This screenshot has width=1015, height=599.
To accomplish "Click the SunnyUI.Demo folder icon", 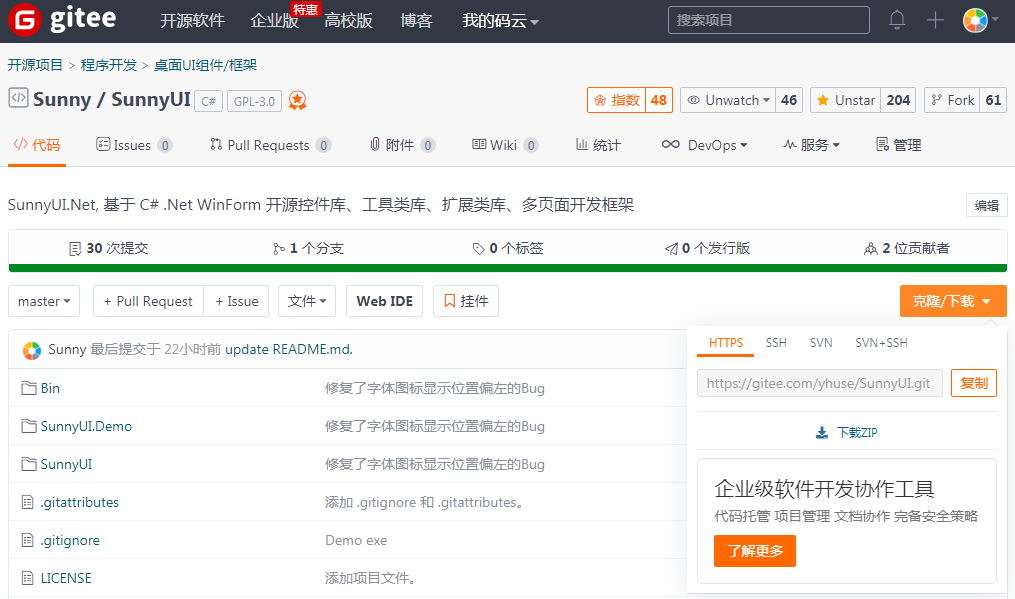I will (x=28, y=426).
